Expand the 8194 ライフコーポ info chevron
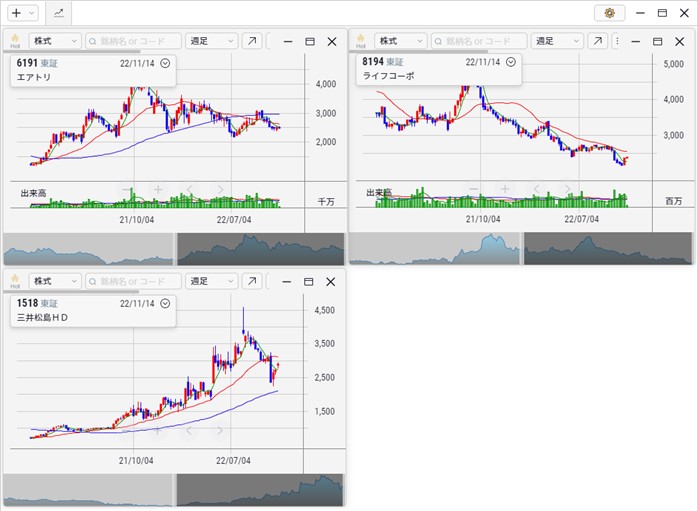698x511 pixels. (x=511, y=62)
